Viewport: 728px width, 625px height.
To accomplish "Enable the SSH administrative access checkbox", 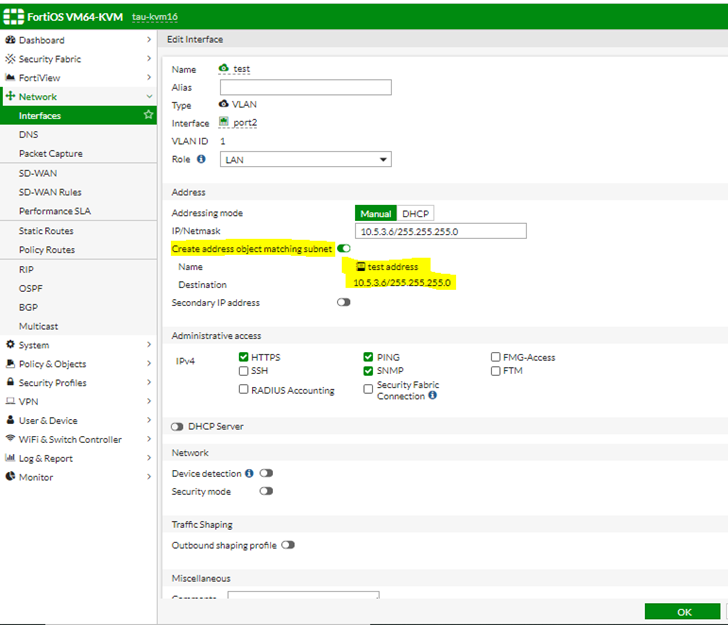I will 244,371.
